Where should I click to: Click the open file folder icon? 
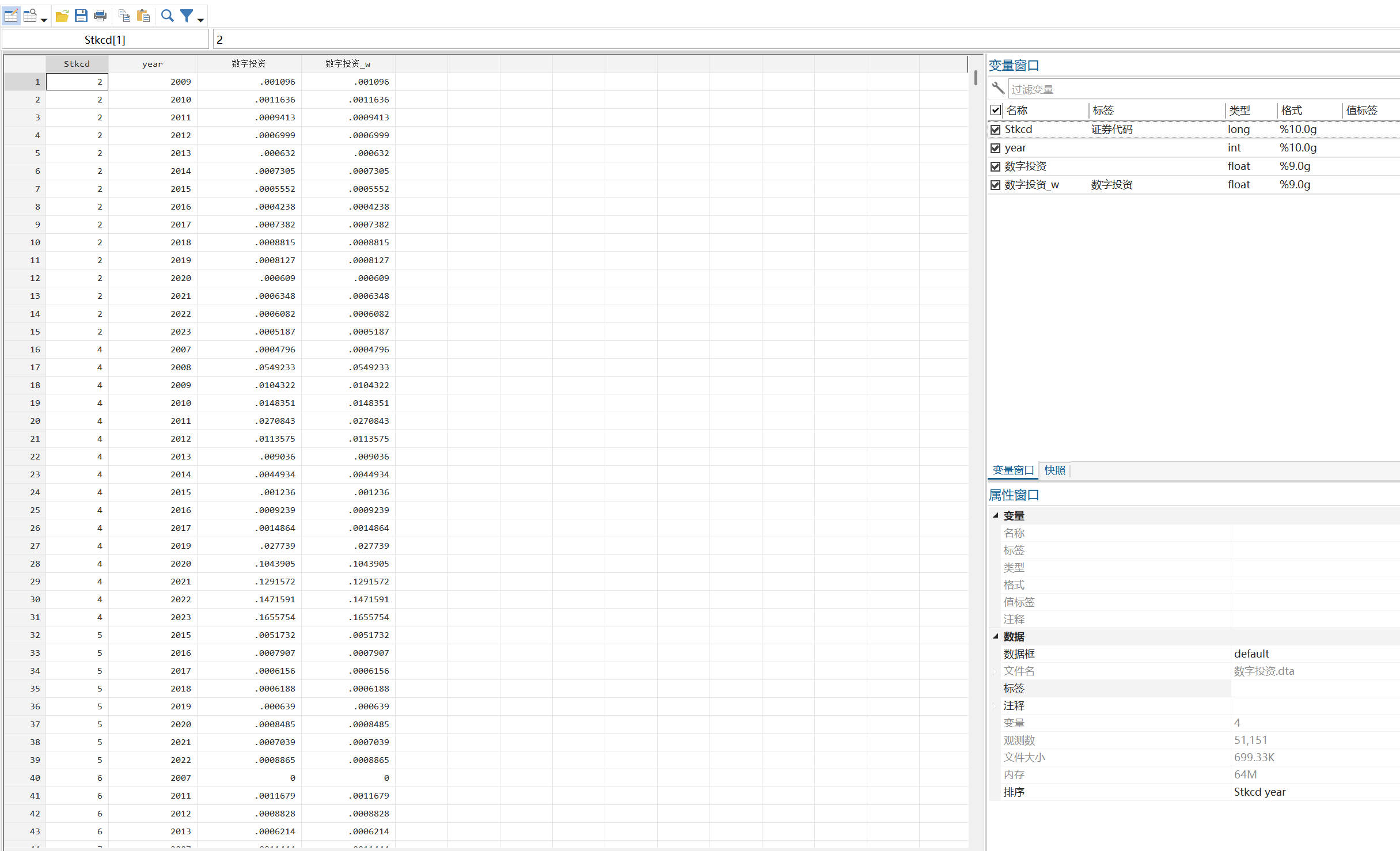(62, 16)
